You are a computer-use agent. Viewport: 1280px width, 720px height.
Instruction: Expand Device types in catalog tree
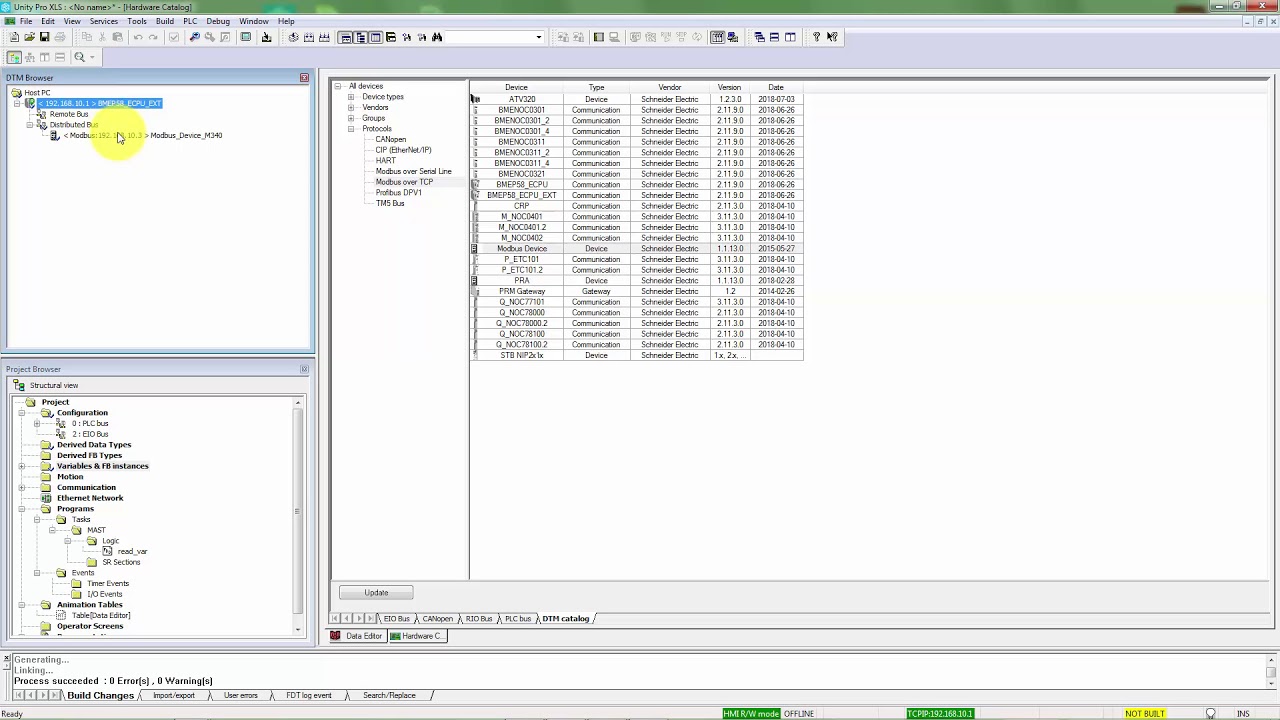tap(351, 97)
